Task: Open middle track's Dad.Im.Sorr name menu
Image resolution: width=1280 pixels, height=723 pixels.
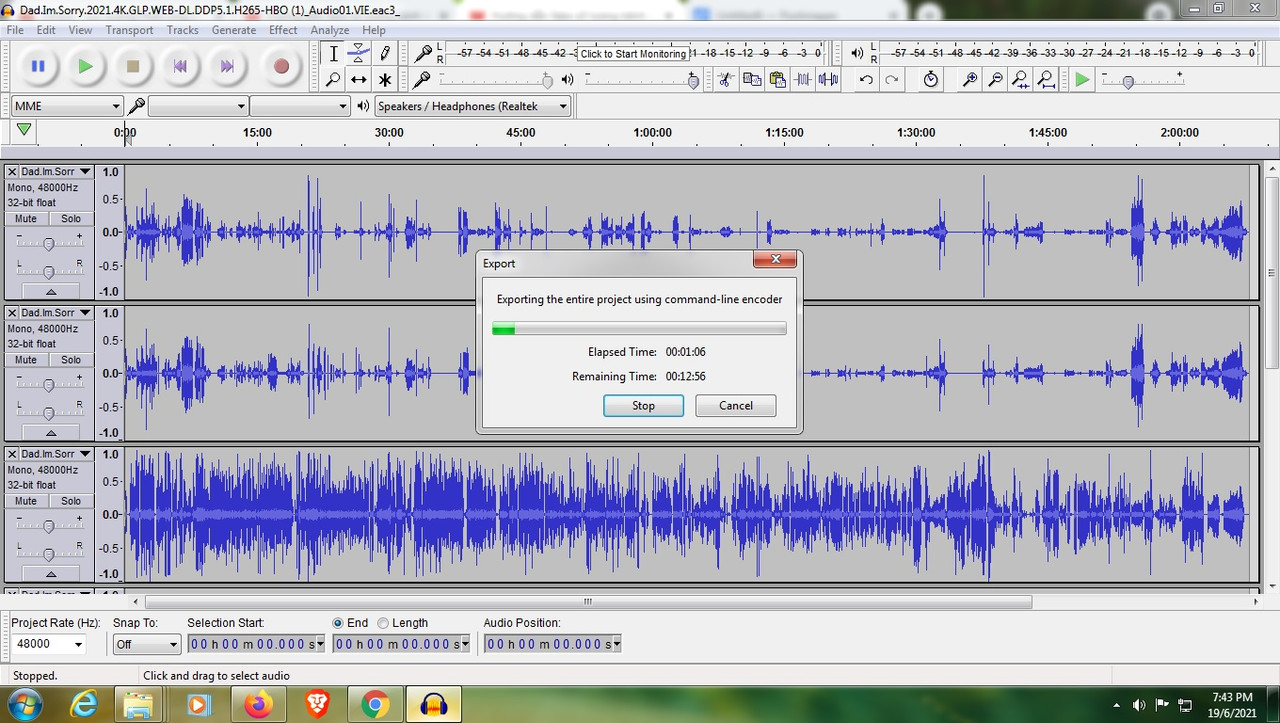Action: point(56,313)
